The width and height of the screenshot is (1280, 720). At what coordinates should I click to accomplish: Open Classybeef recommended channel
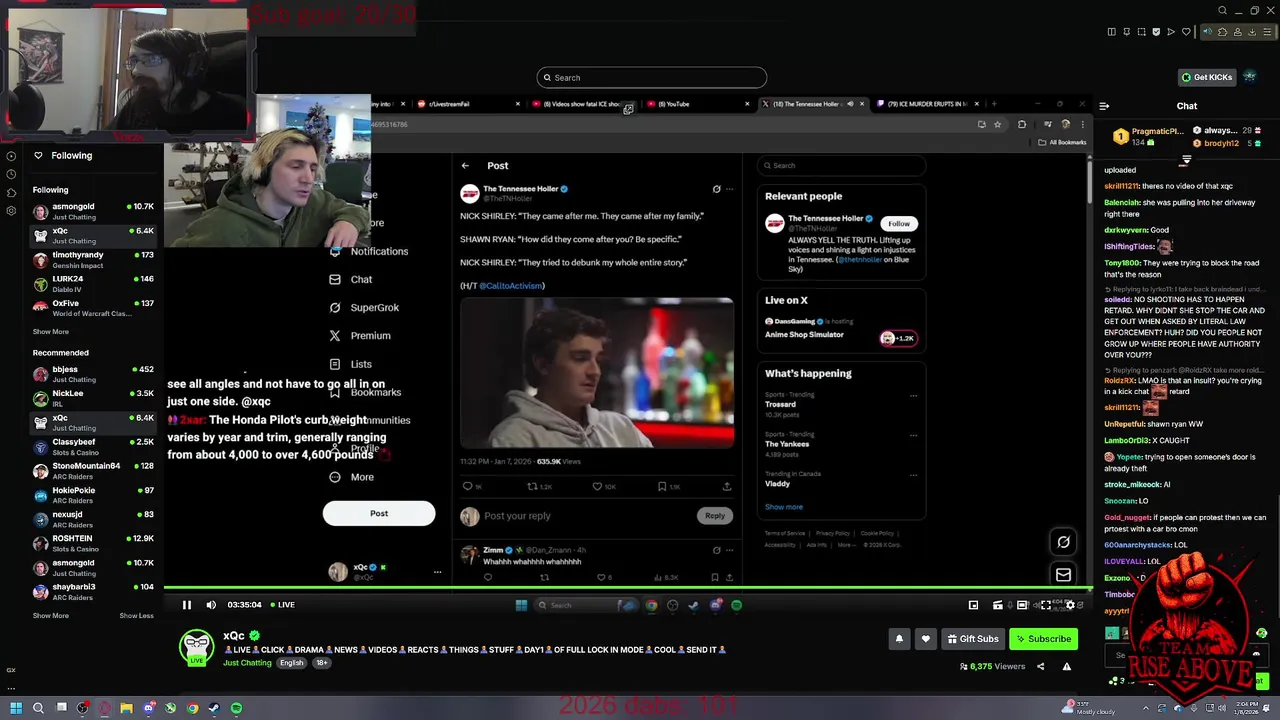[92, 446]
